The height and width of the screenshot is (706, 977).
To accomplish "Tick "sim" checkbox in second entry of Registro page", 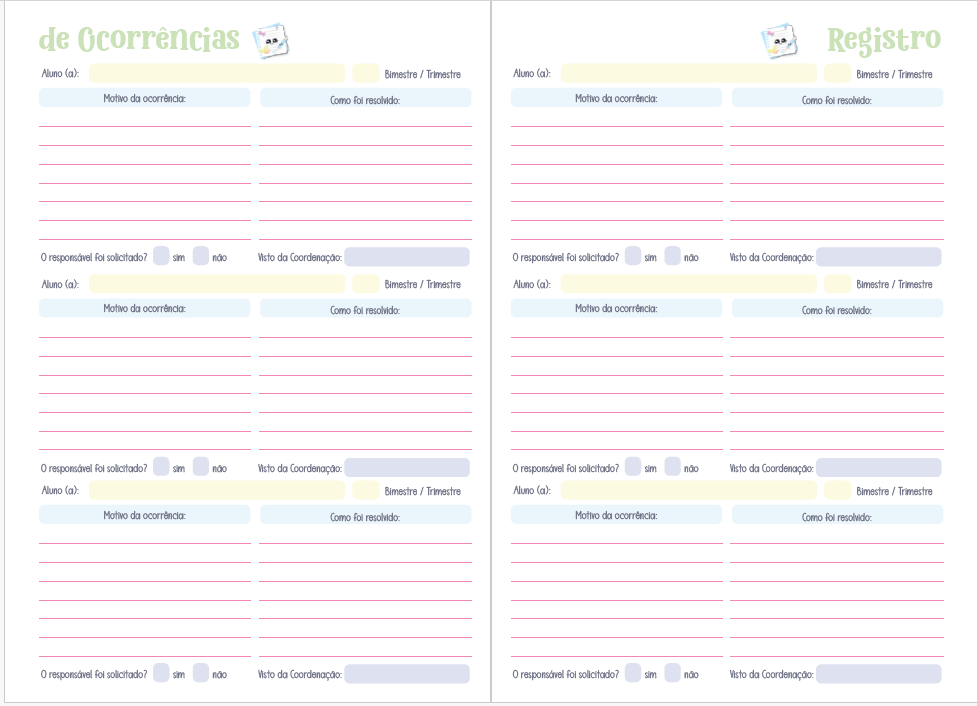I will click(633, 466).
